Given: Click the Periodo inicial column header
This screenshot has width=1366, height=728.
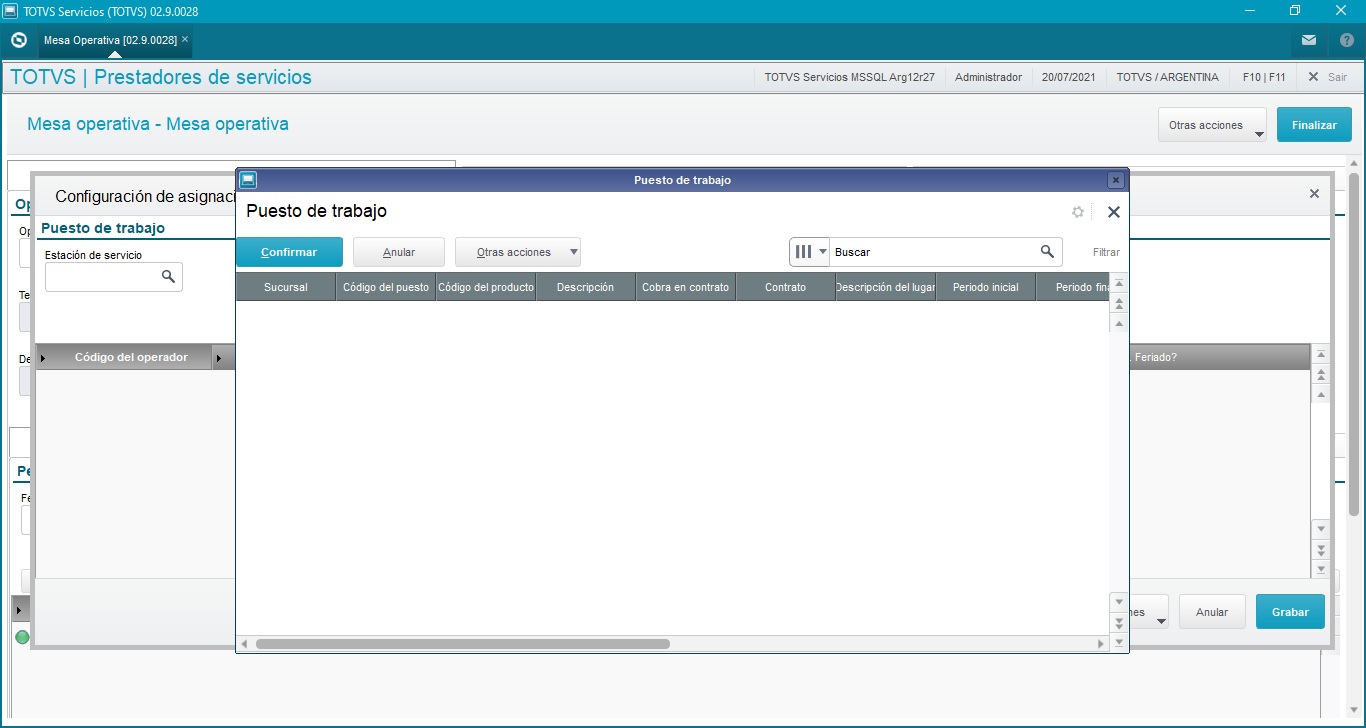Looking at the screenshot, I should (x=986, y=287).
